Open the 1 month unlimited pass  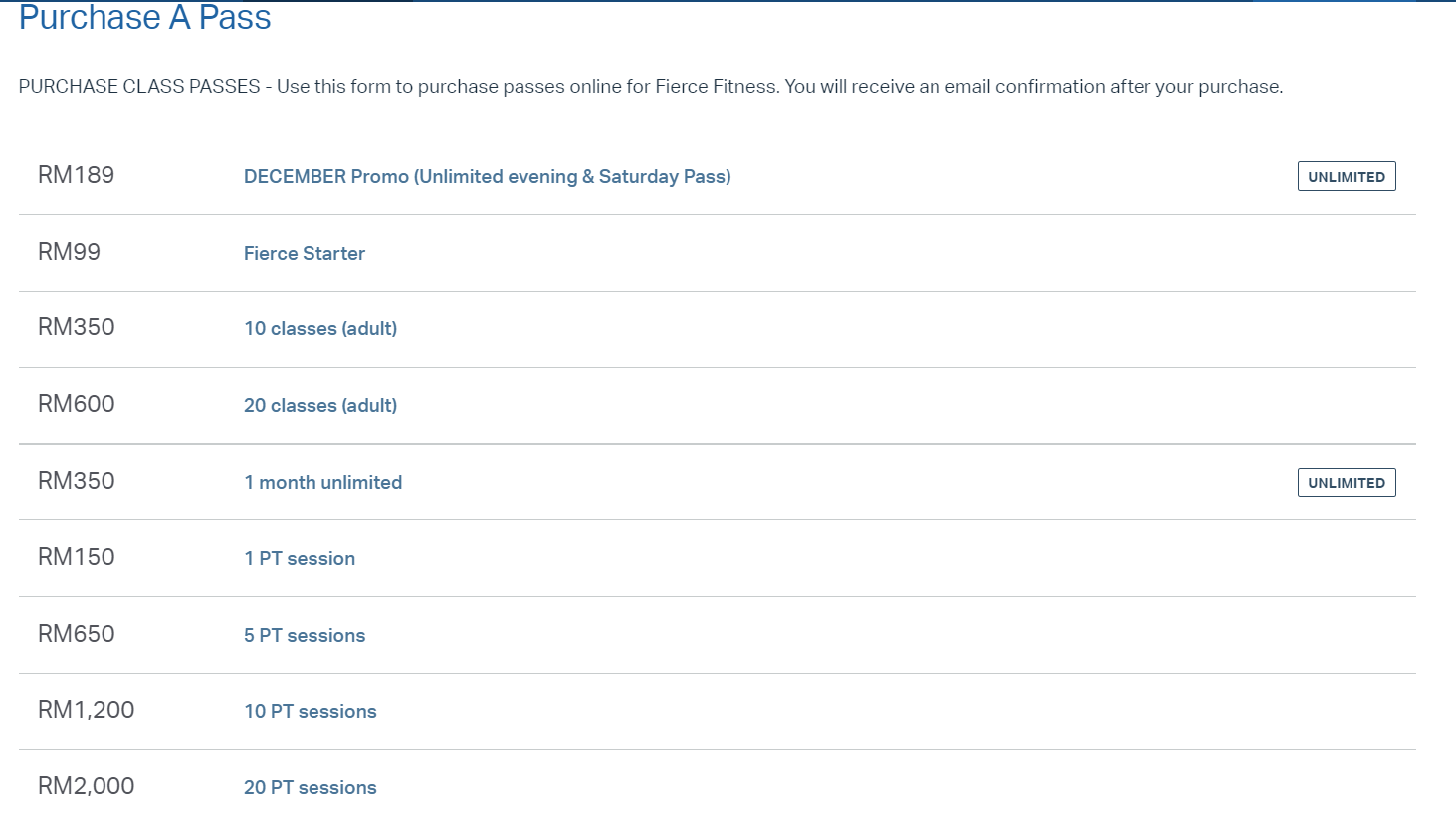(x=323, y=482)
